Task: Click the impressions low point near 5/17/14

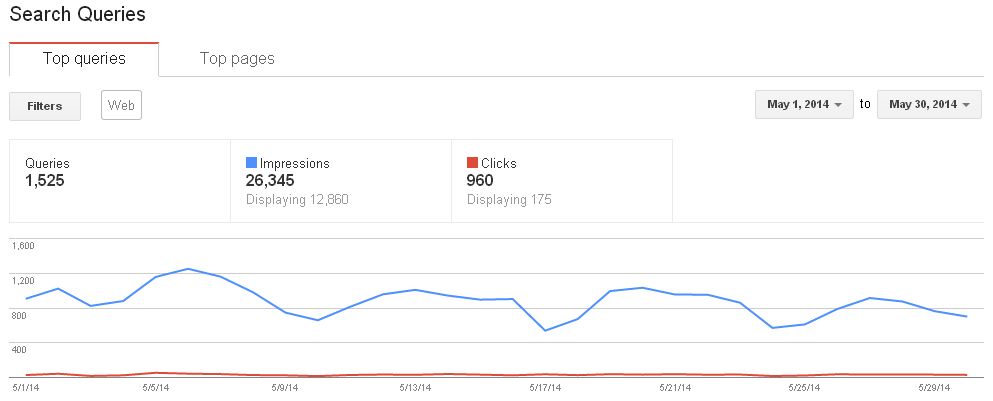Action: pyautogui.click(x=545, y=330)
